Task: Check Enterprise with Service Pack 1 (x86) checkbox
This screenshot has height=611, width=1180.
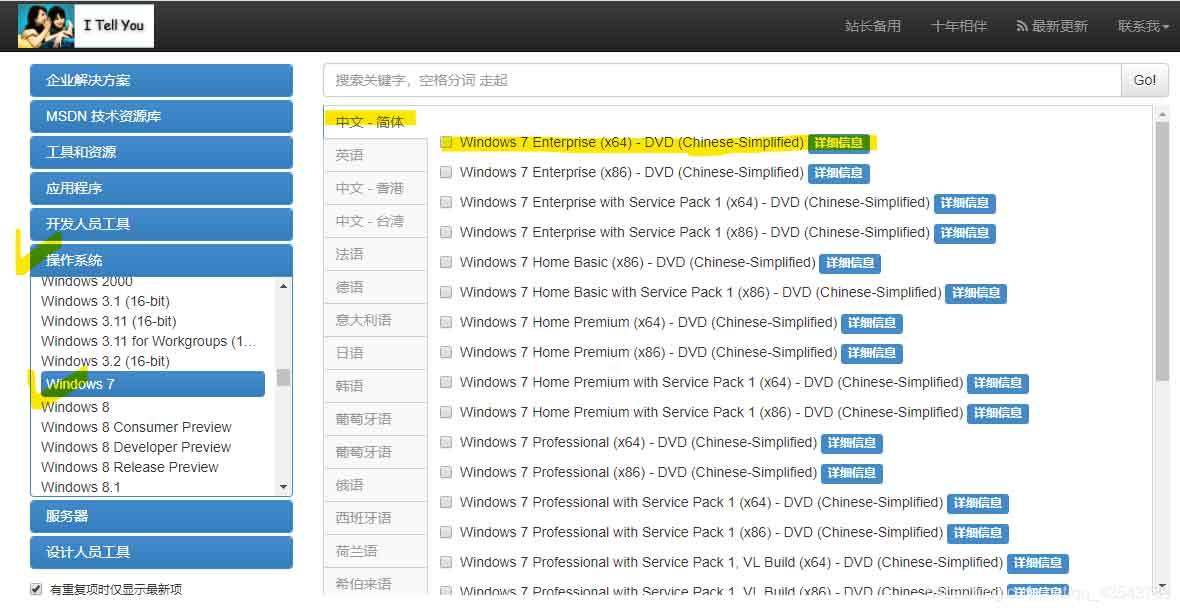Action: tap(446, 233)
